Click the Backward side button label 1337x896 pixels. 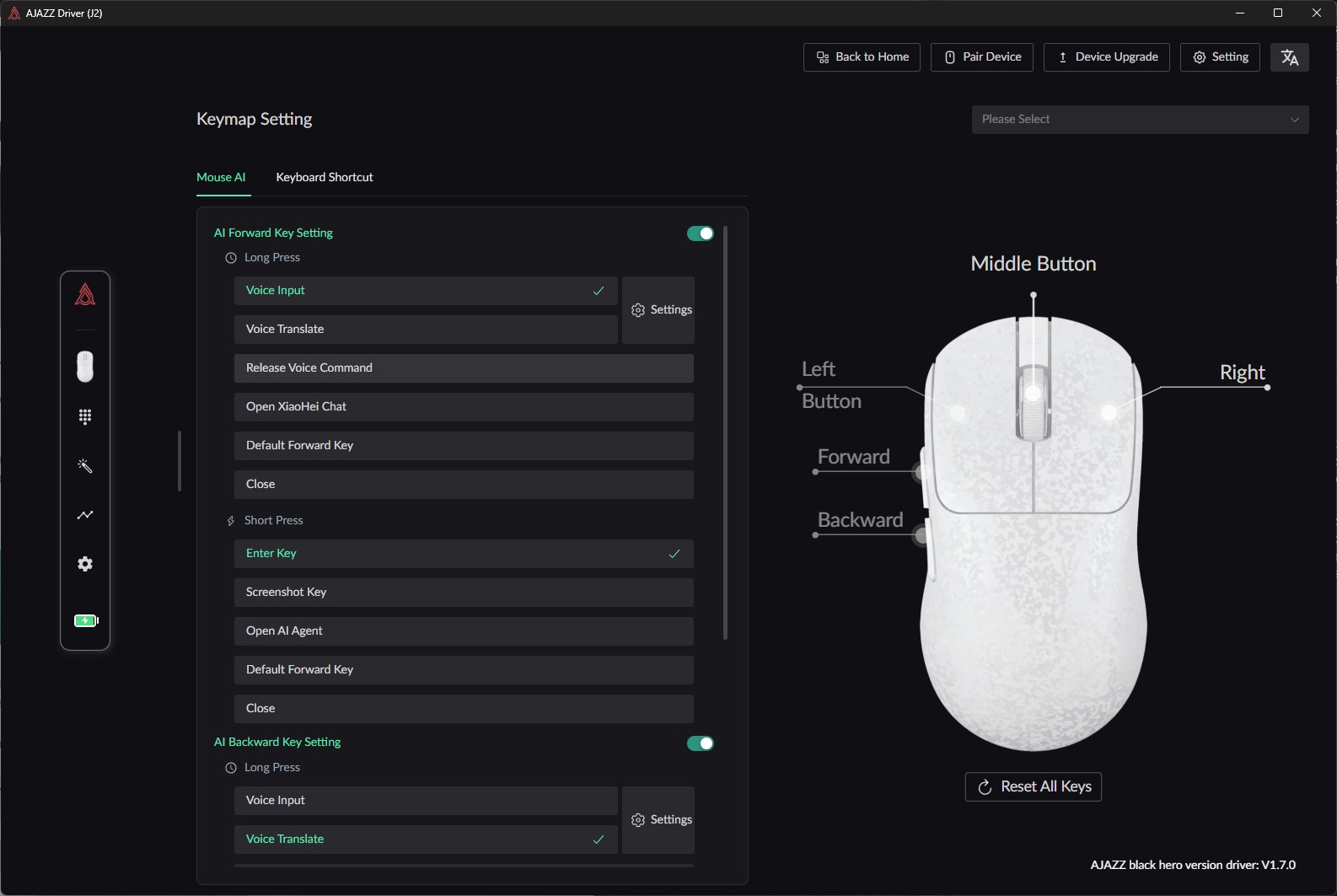coord(860,520)
